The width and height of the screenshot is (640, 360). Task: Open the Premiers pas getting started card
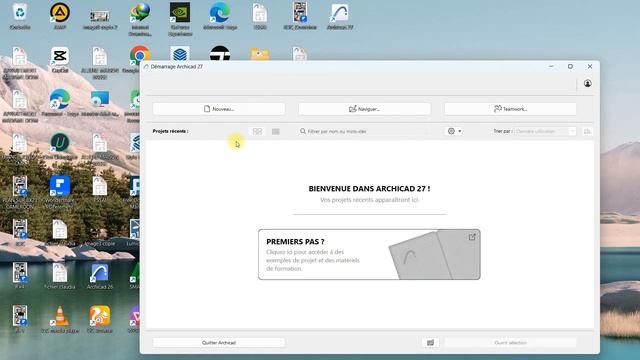click(x=369, y=254)
